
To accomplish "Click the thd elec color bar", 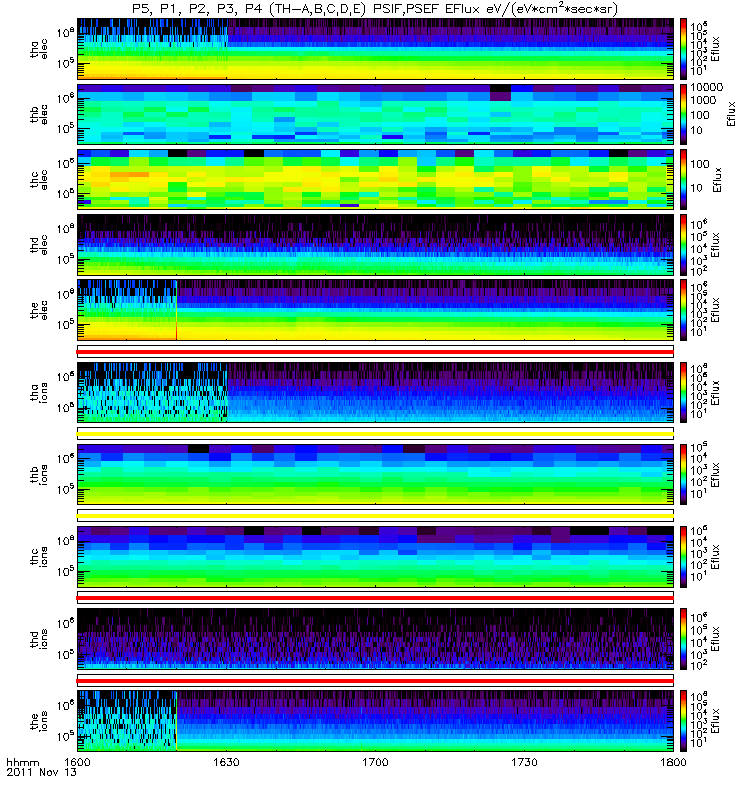I will (x=683, y=245).
